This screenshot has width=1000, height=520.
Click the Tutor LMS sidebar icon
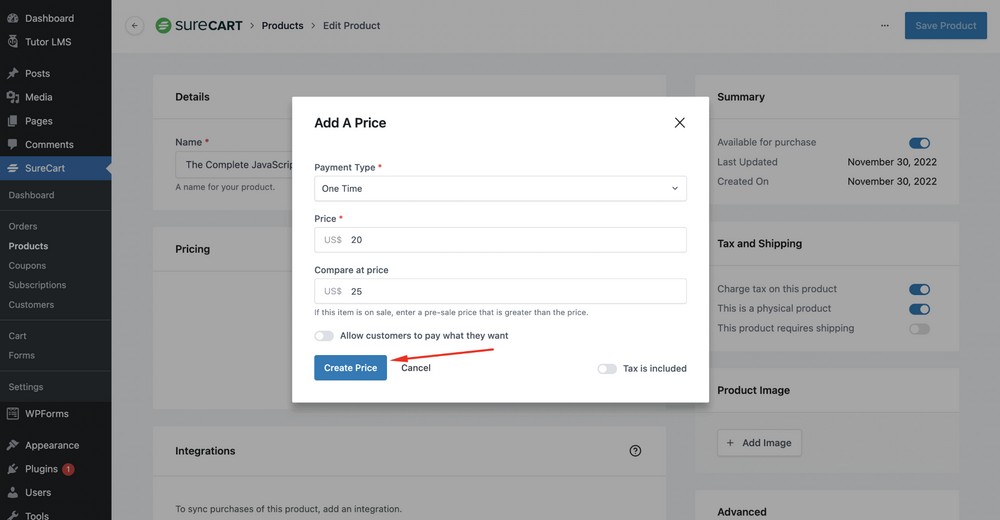13,41
